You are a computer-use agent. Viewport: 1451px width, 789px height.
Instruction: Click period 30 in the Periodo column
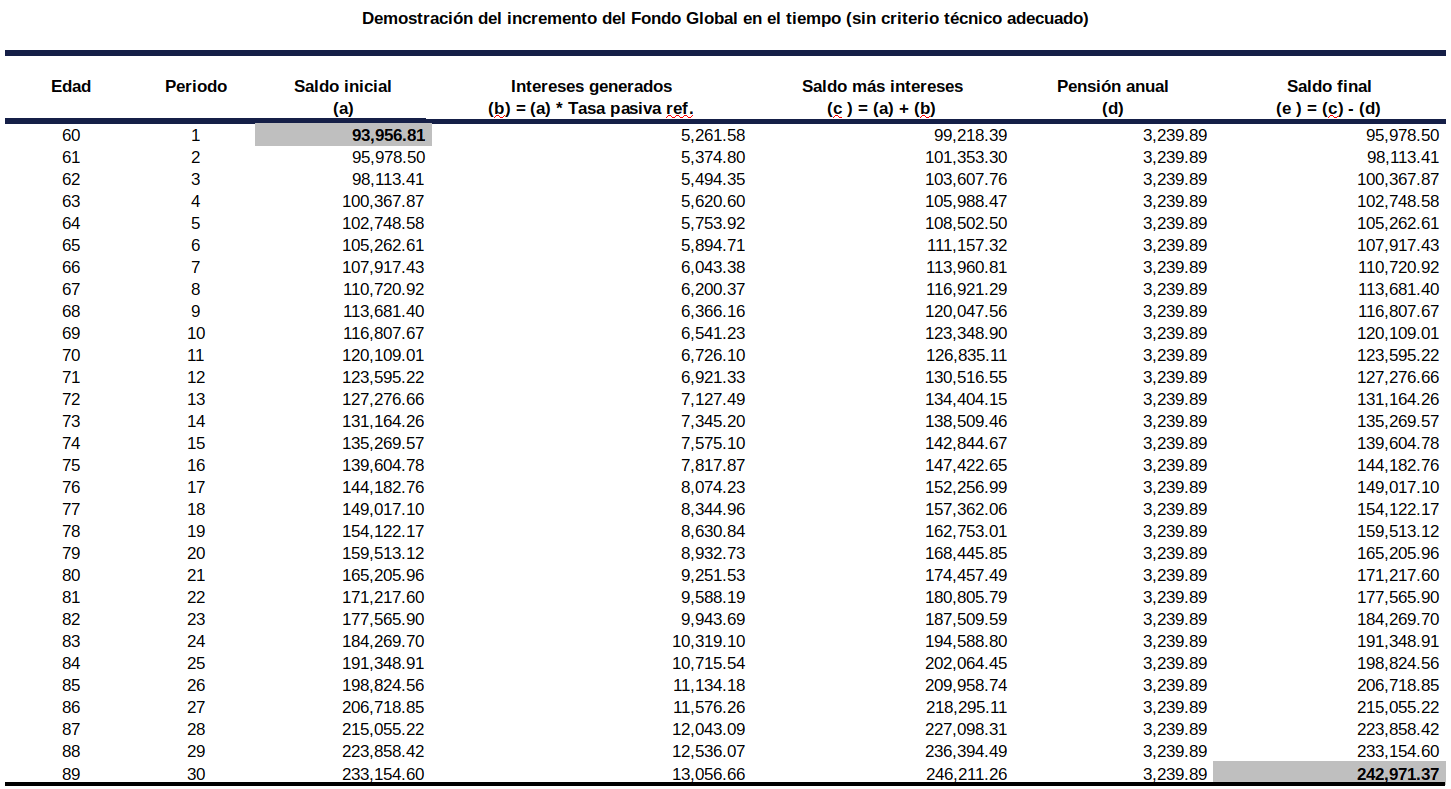196,774
